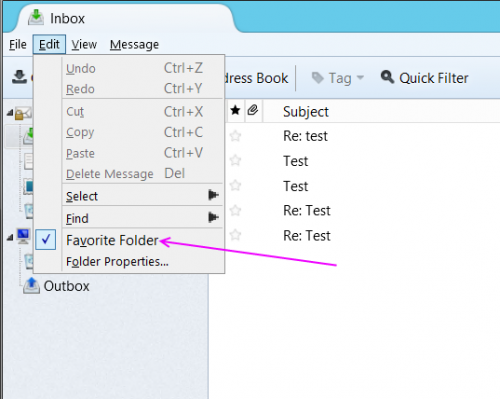
Task: Click the Quick Filter magnifier icon
Action: click(388, 77)
